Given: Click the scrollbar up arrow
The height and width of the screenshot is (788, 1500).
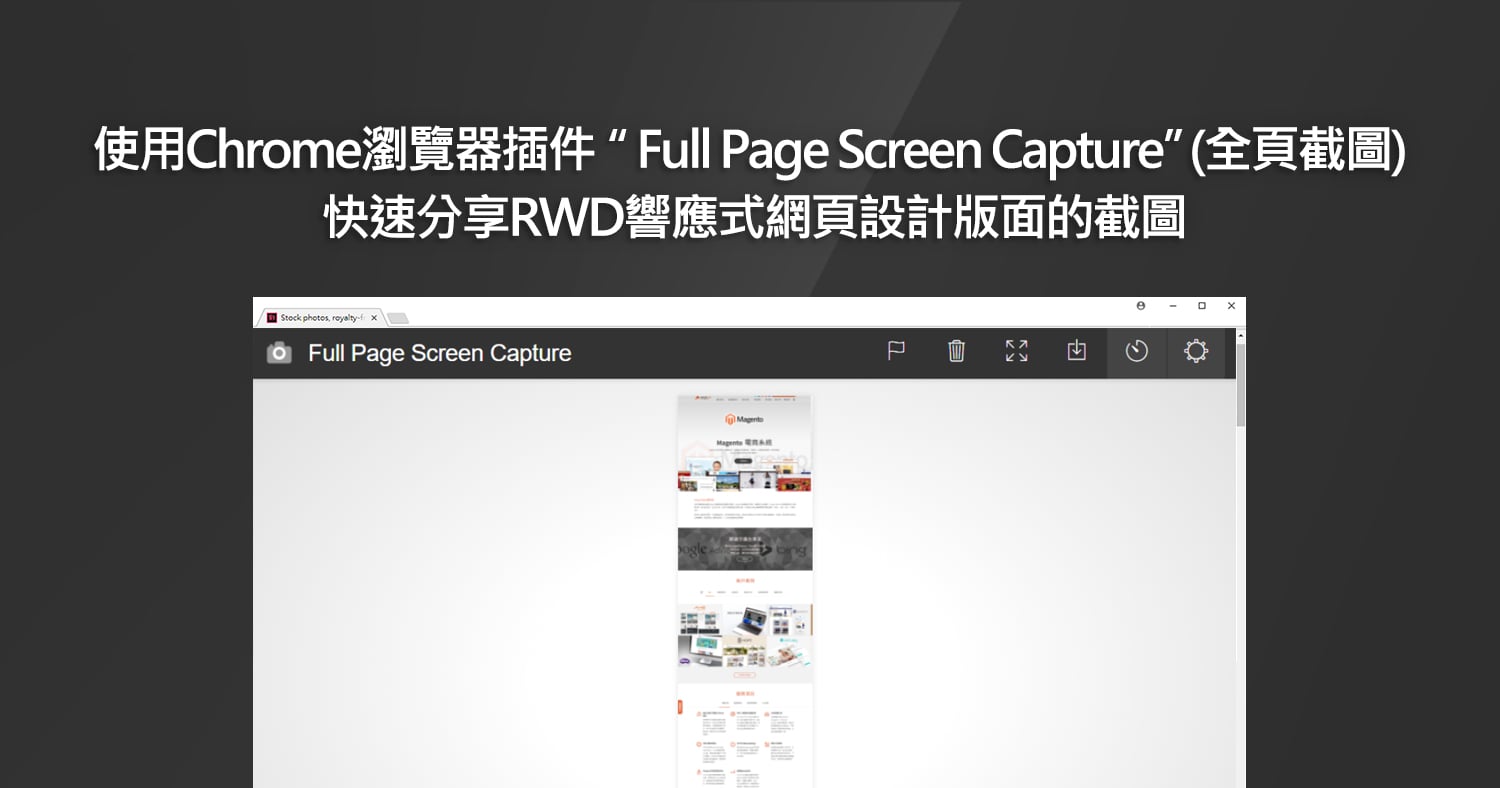Looking at the screenshot, I should point(1241,336).
